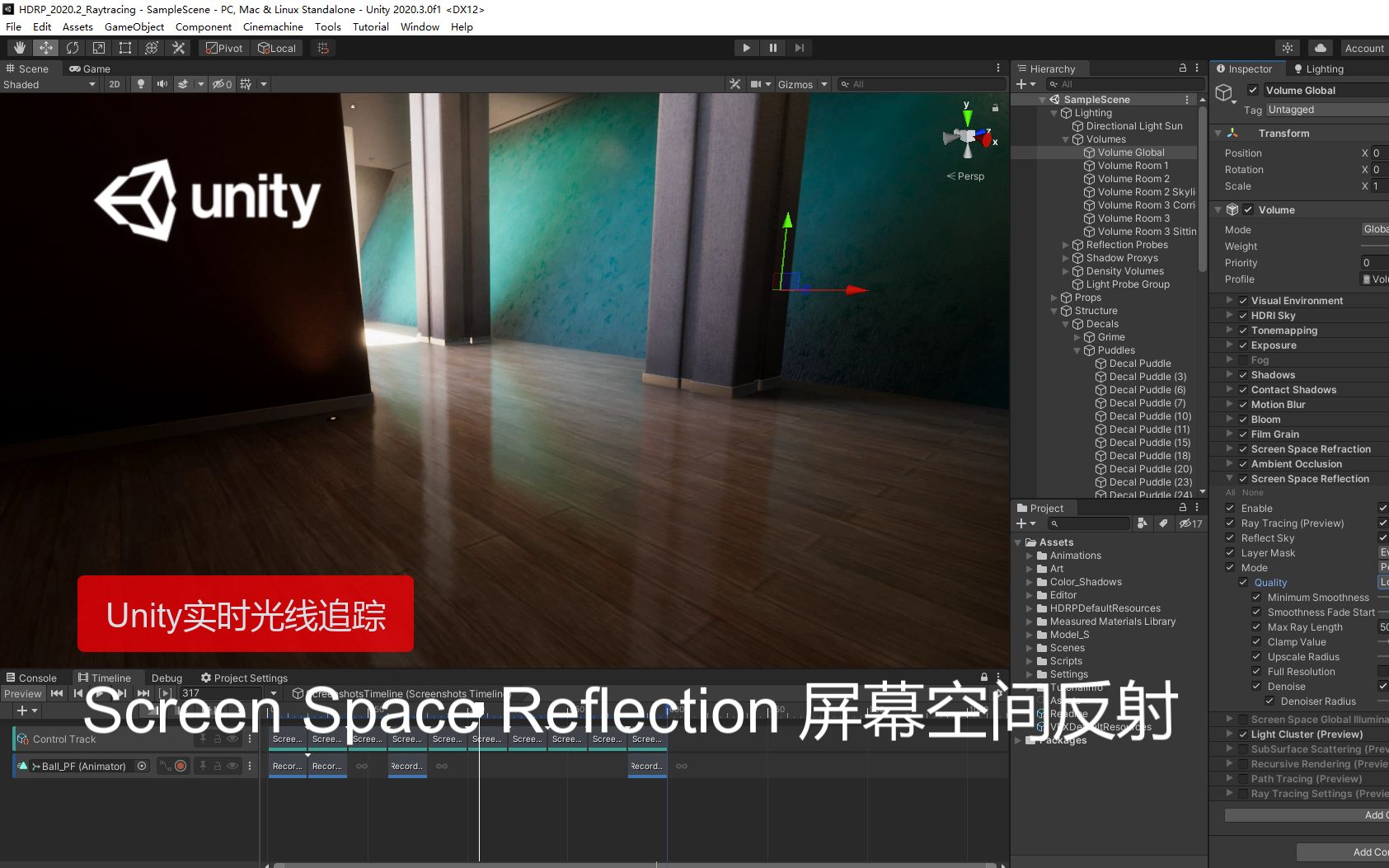
Task: Select the Rect transform tool
Action: (125, 48)
